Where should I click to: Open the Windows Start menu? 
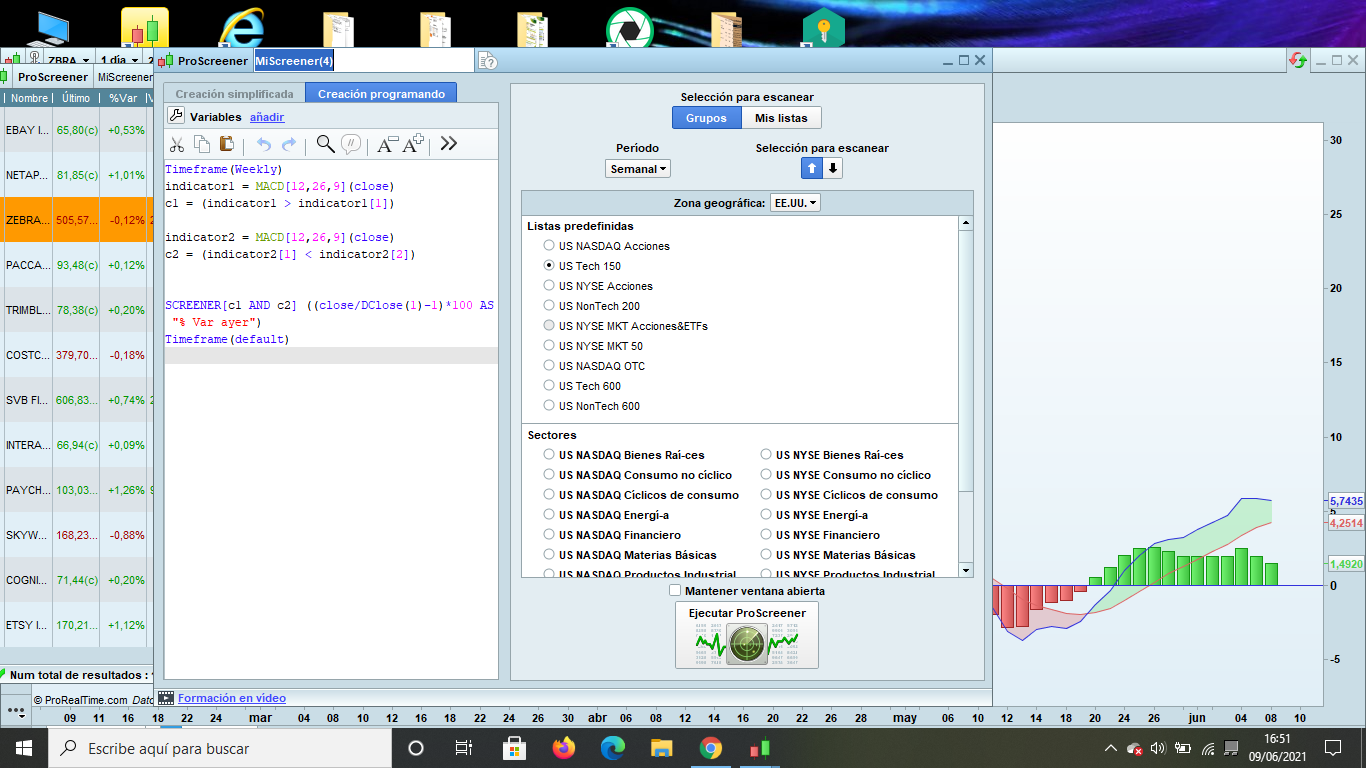(x=24, y=748)
